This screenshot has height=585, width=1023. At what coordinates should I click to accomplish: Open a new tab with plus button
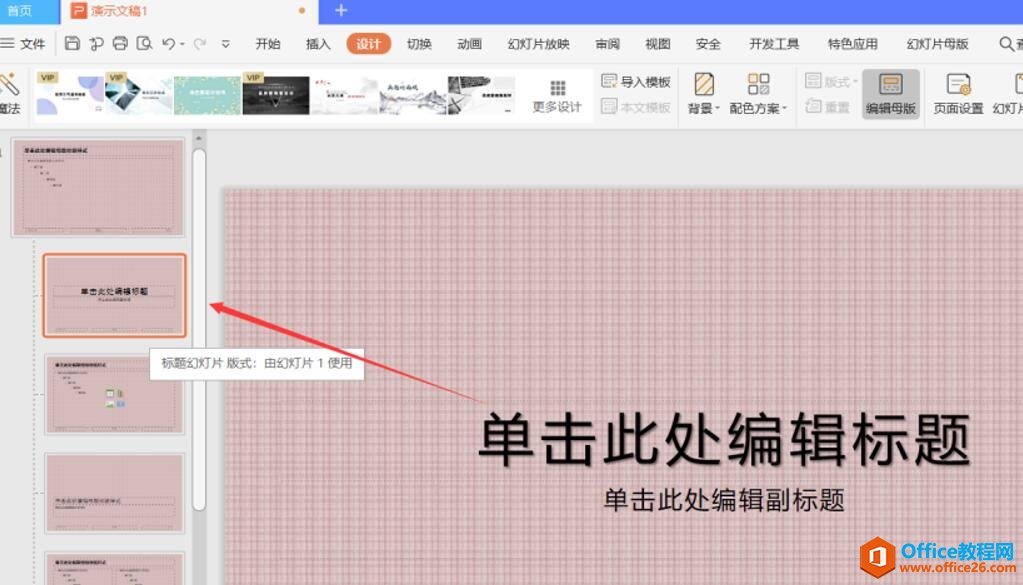[x=341, y=11]
